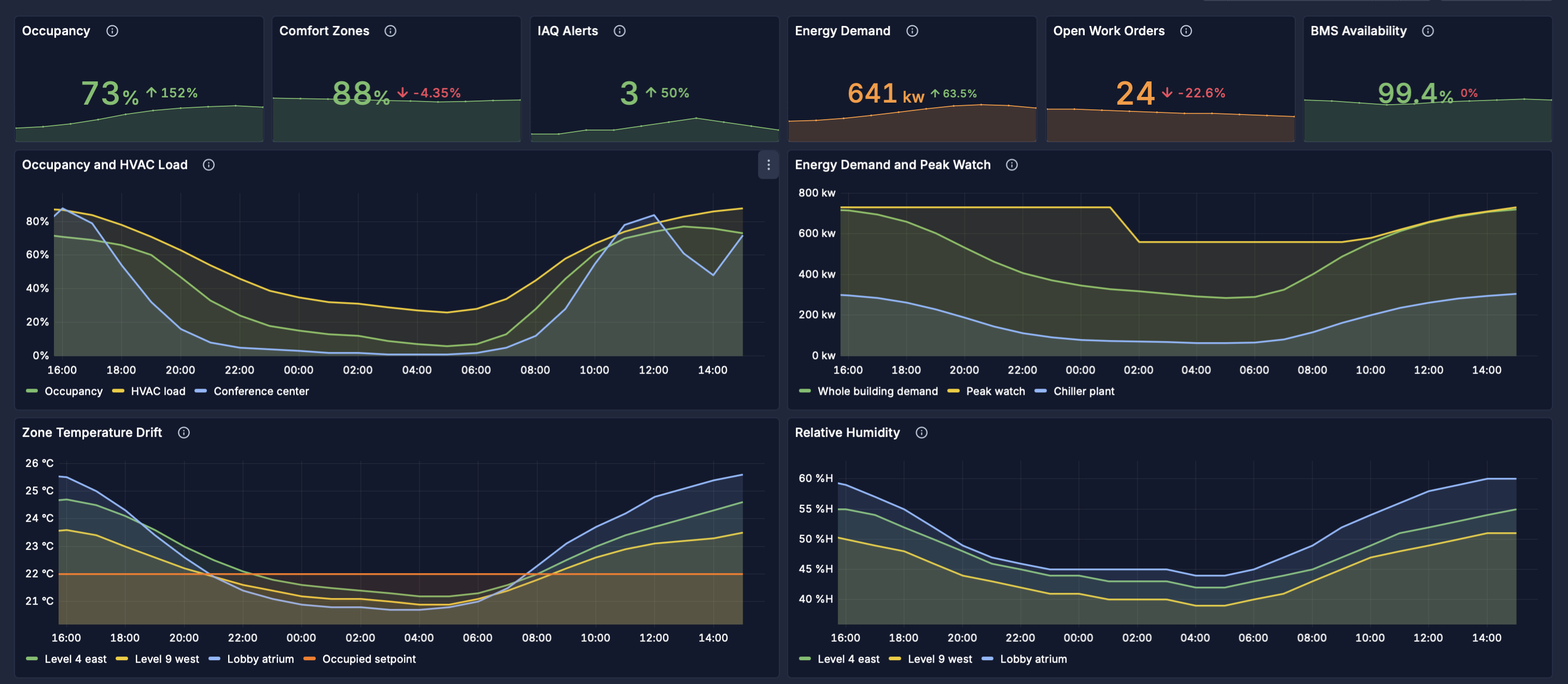Click the 800 kw axis label

tap(817, 193)
